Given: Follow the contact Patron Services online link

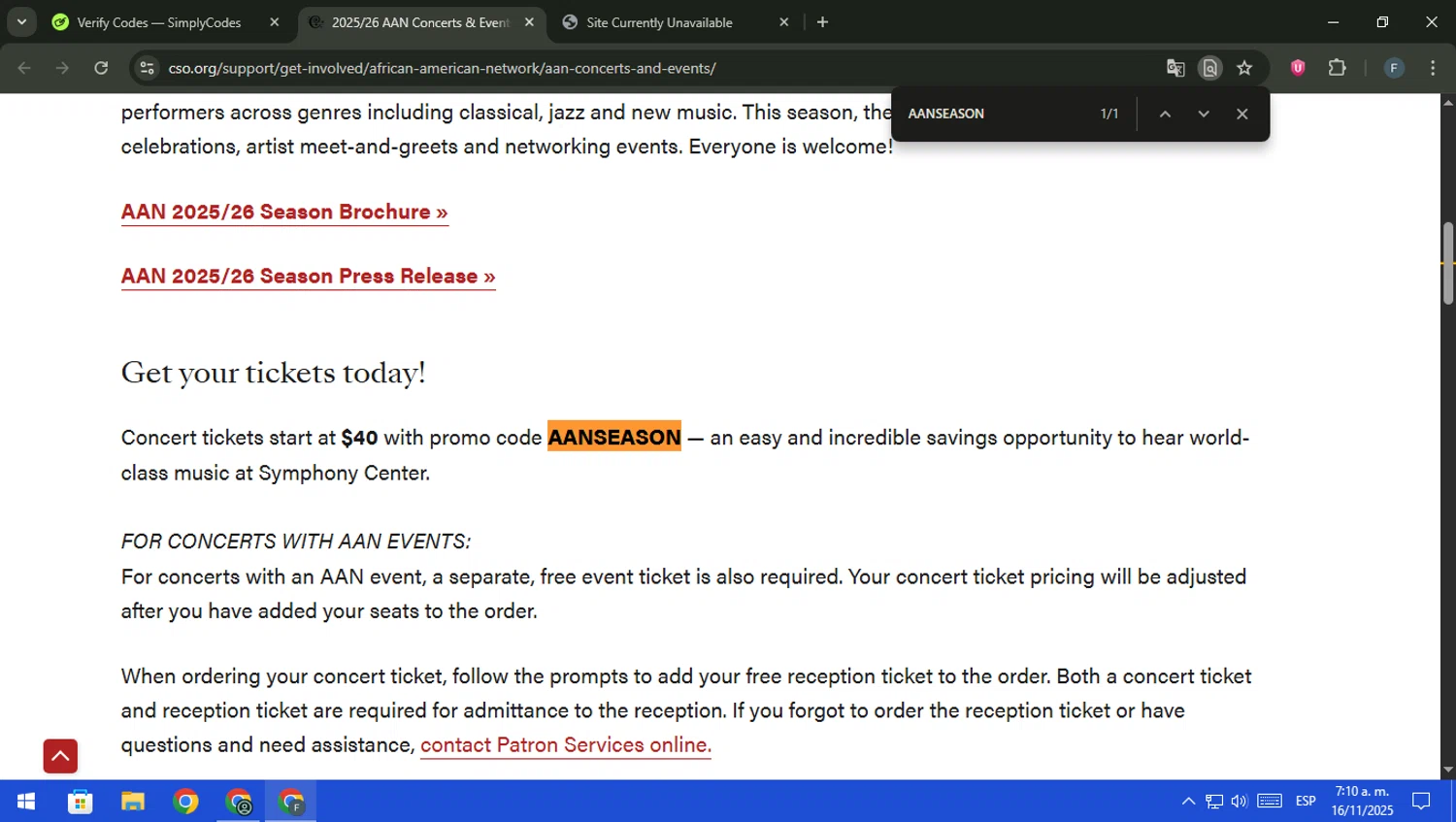Looking at the screenshot, I should coord(566,744).
